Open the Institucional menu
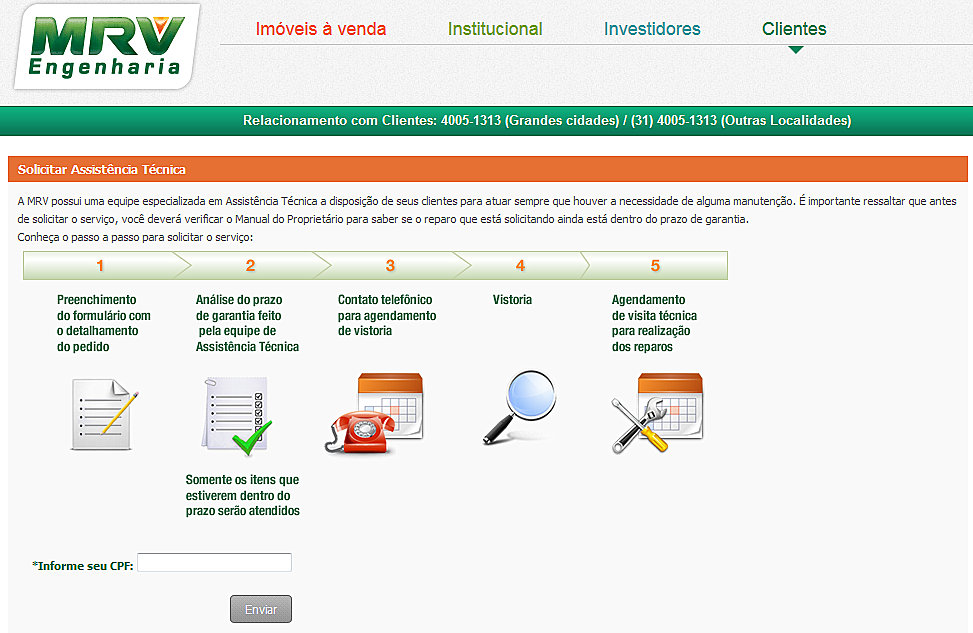This screenshot has height=633, width=973. point(495,29)
